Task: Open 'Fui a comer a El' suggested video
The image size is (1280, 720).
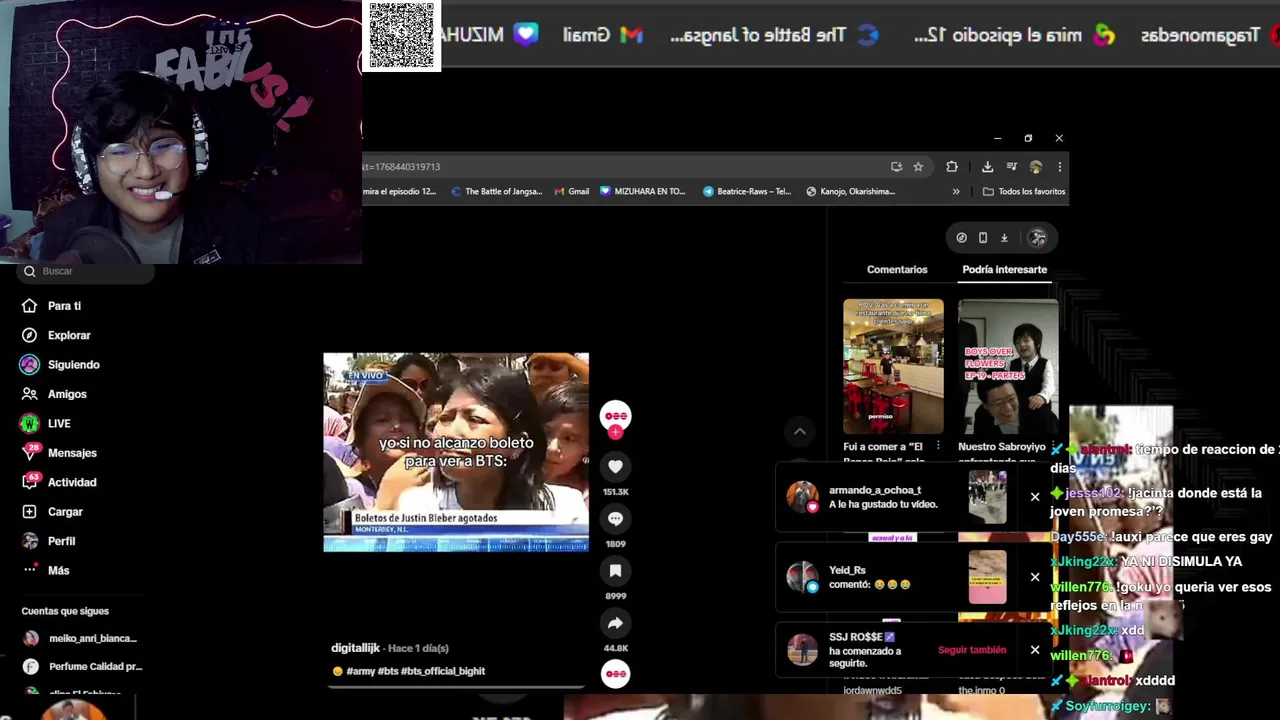Action: 893,366
